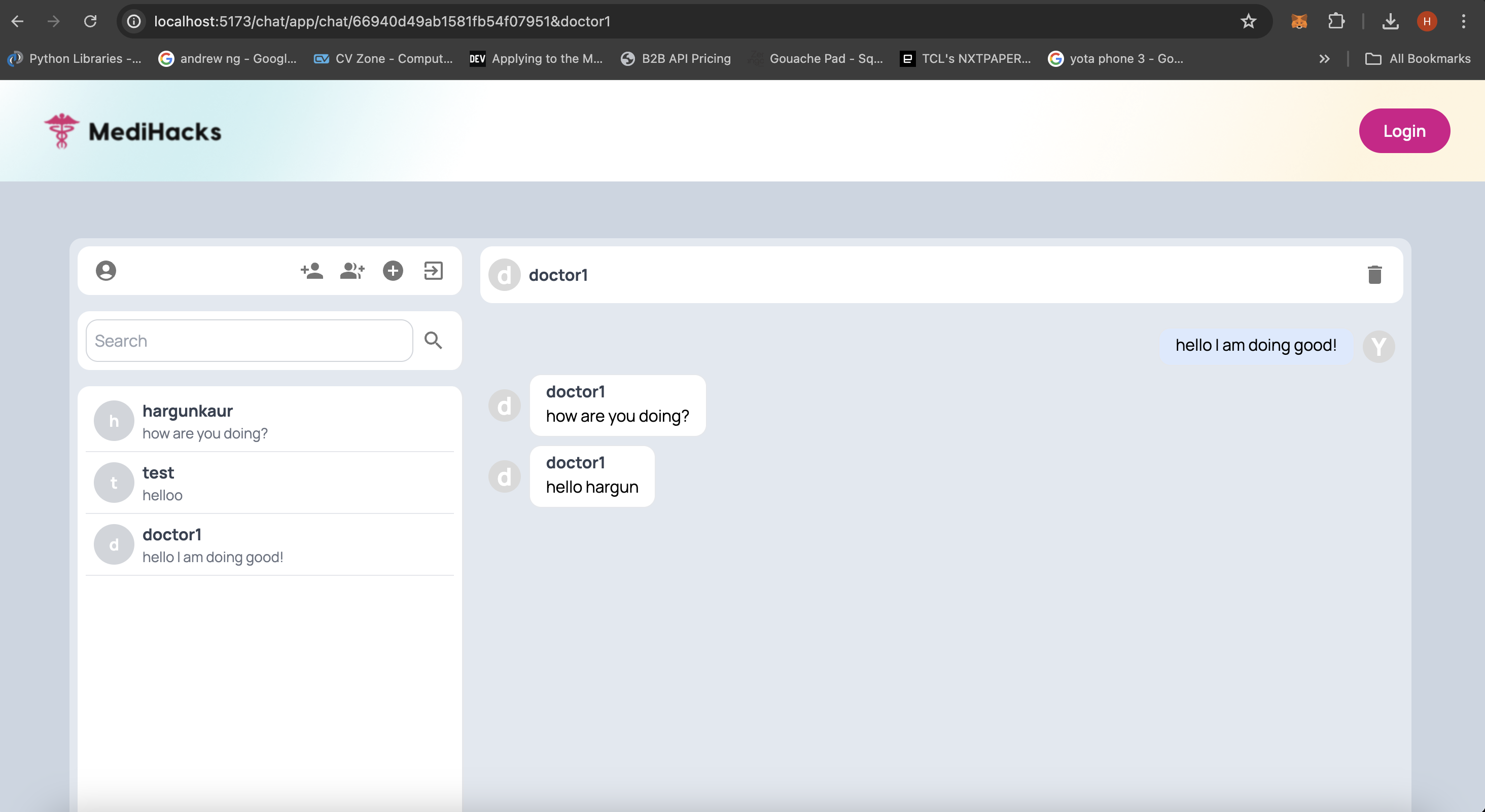Click the create group icon
Screen dimensions: 1485x812
(352, 271)
